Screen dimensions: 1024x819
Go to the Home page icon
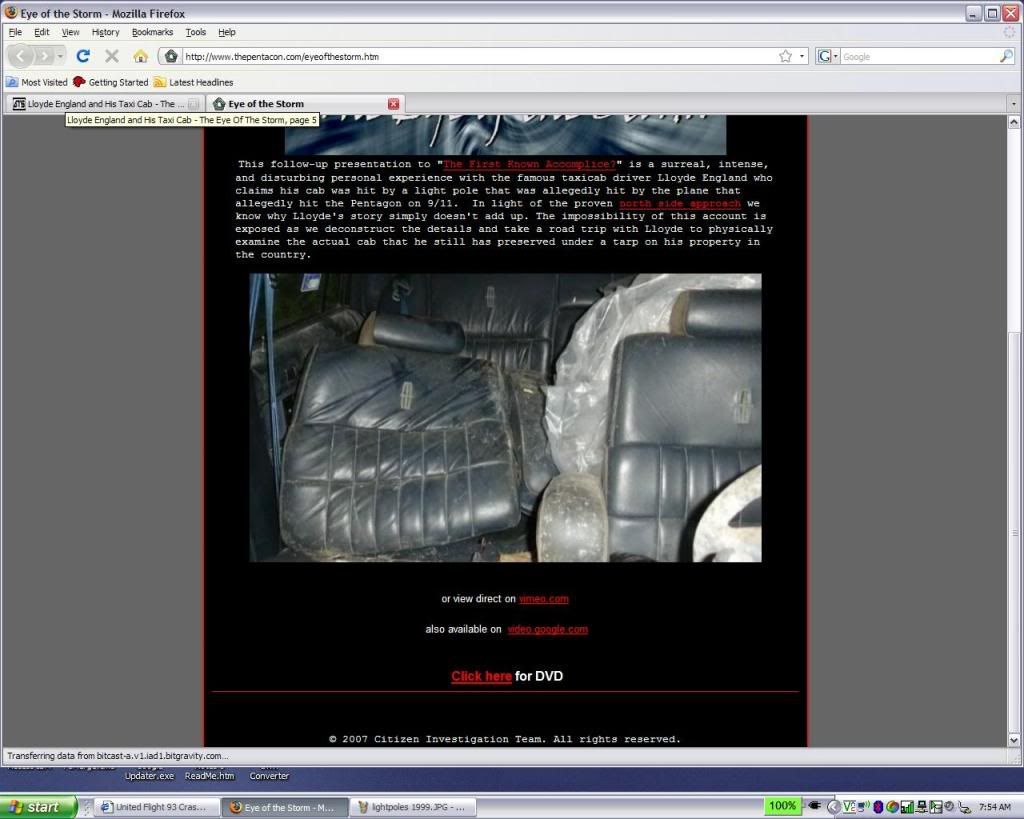[140, 56]
